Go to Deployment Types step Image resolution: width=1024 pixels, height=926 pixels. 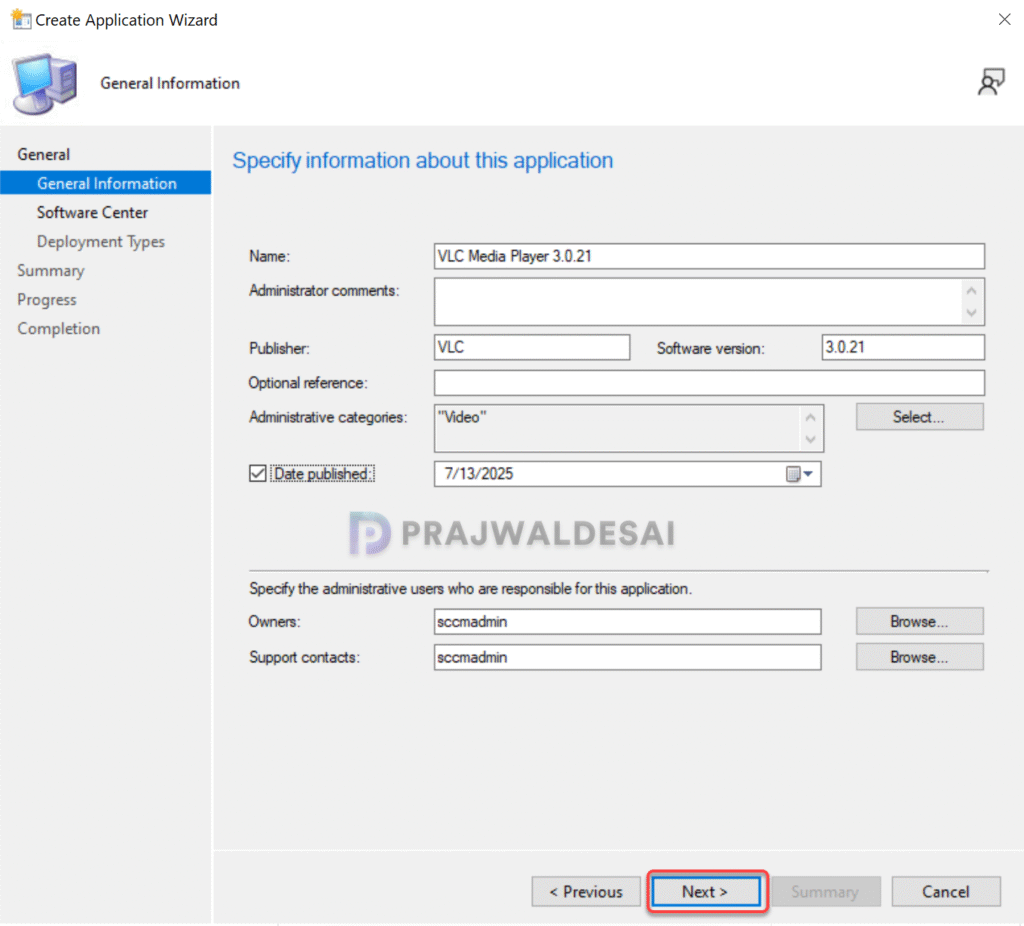101,242
